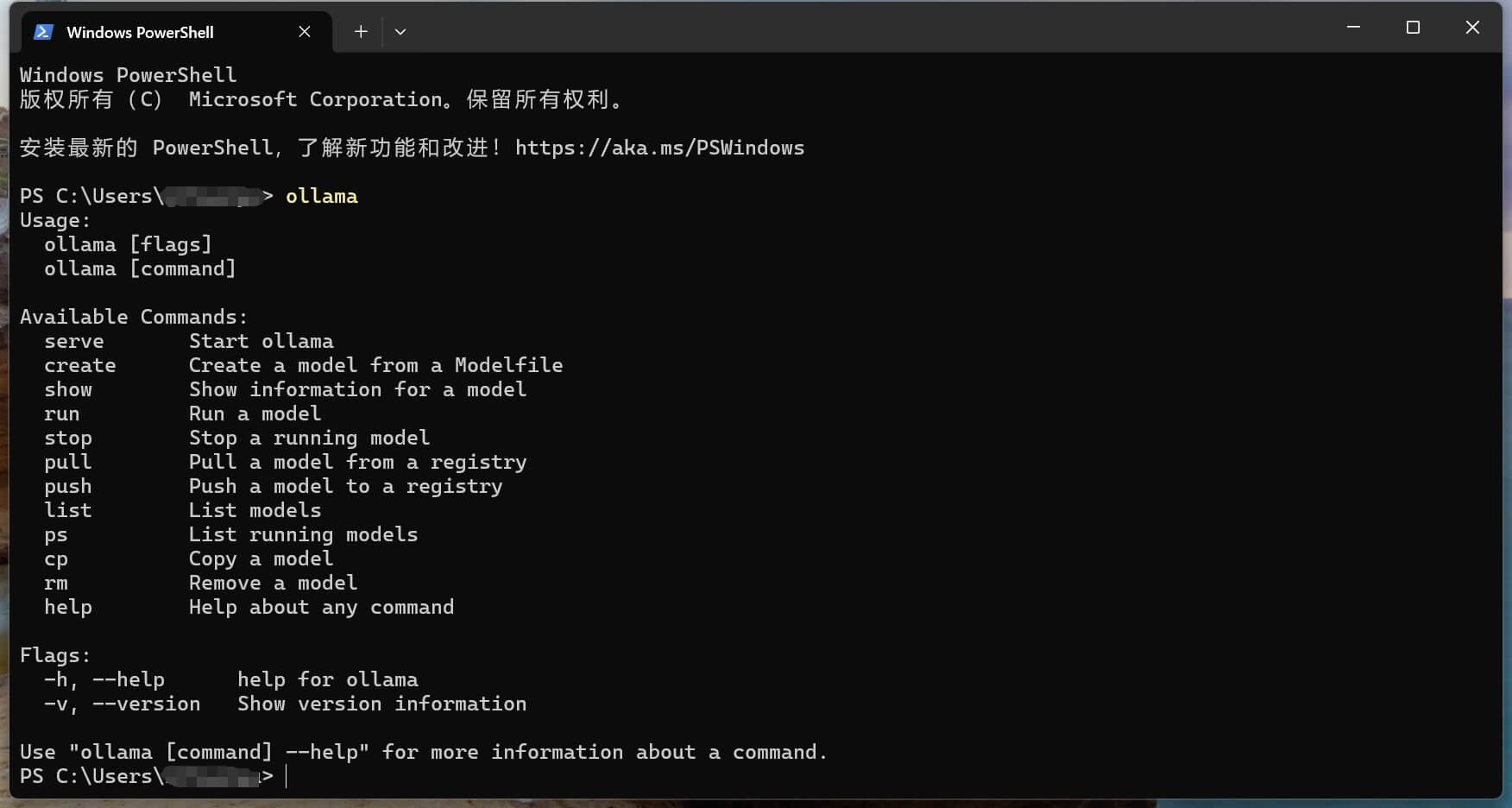Click 'Stop a running model' description
The height and width of the screenshot is (808, 1512).
[310, 438]
